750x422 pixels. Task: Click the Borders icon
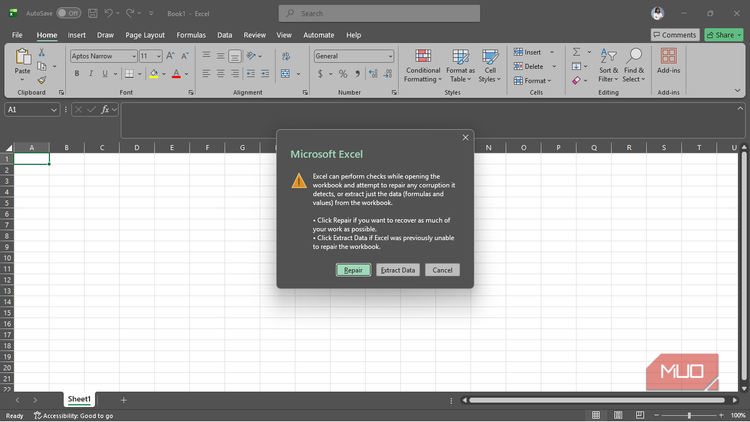tap(129, 74)
